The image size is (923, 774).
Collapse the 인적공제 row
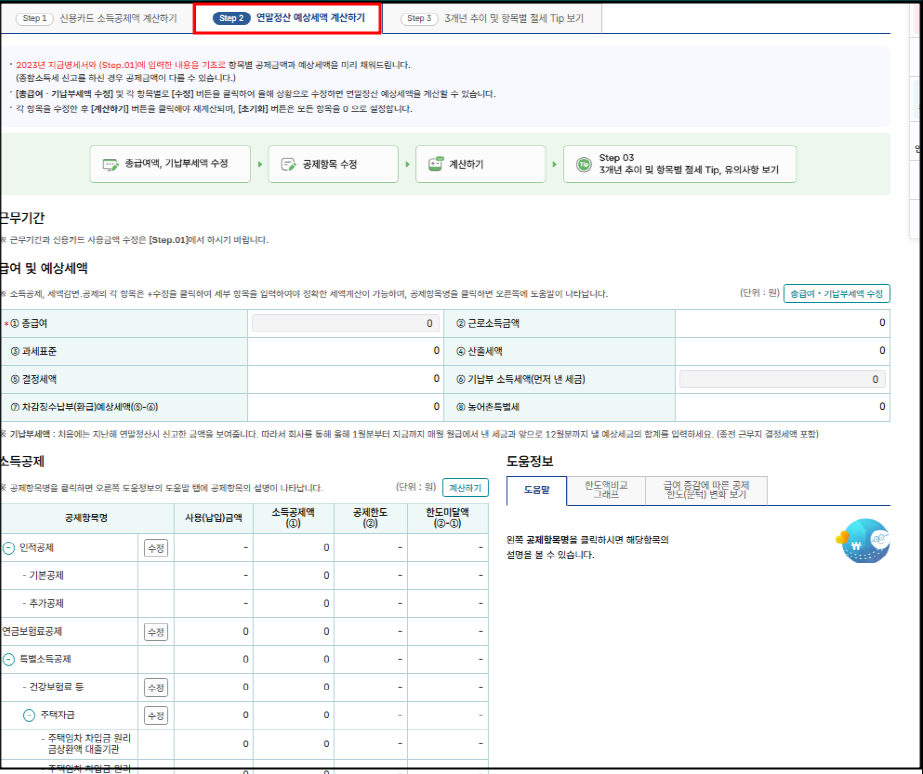tap(9, 548)
